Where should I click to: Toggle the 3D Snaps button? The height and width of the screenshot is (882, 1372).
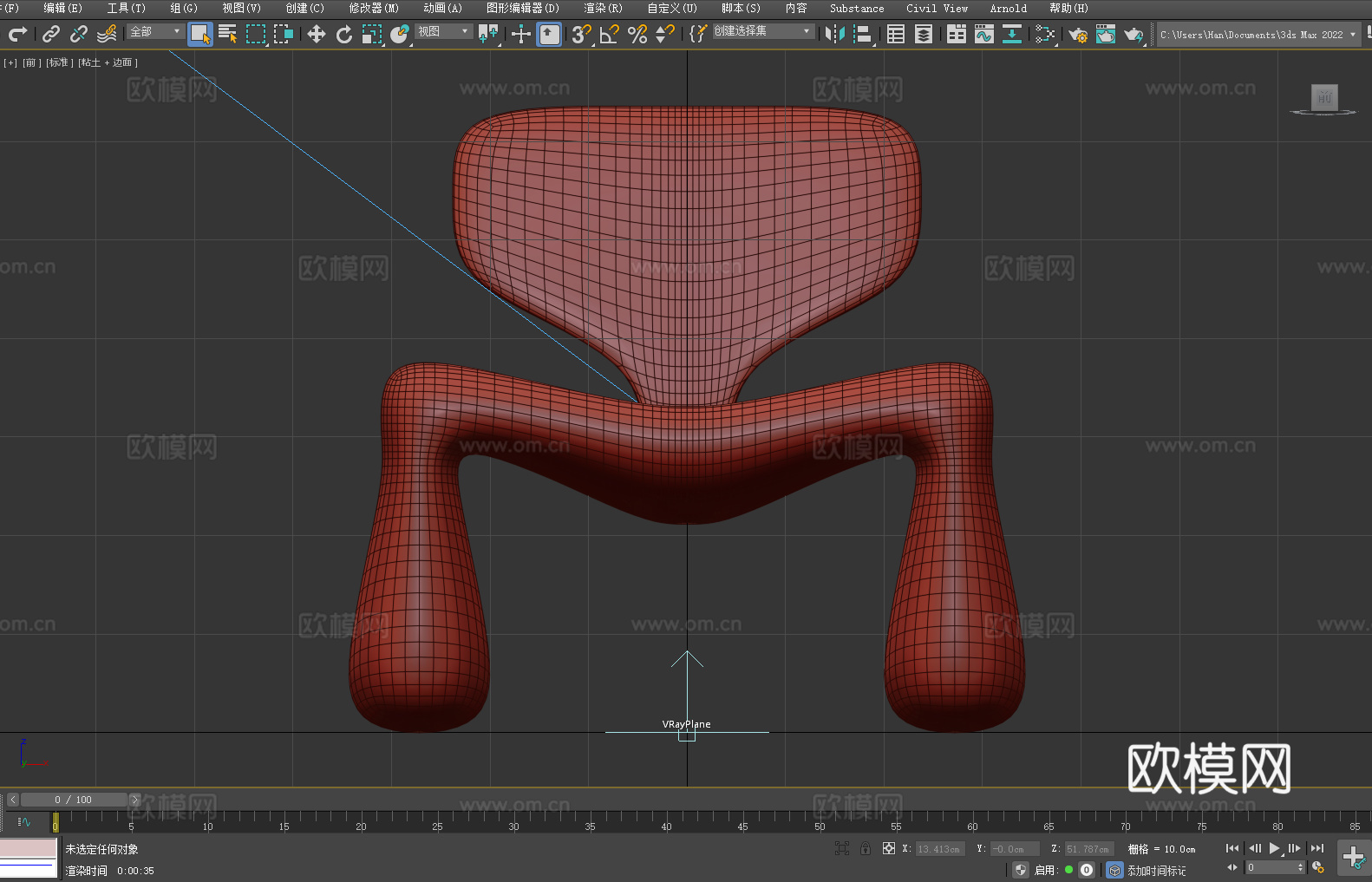pyautogui.click(x=582, y=34)
